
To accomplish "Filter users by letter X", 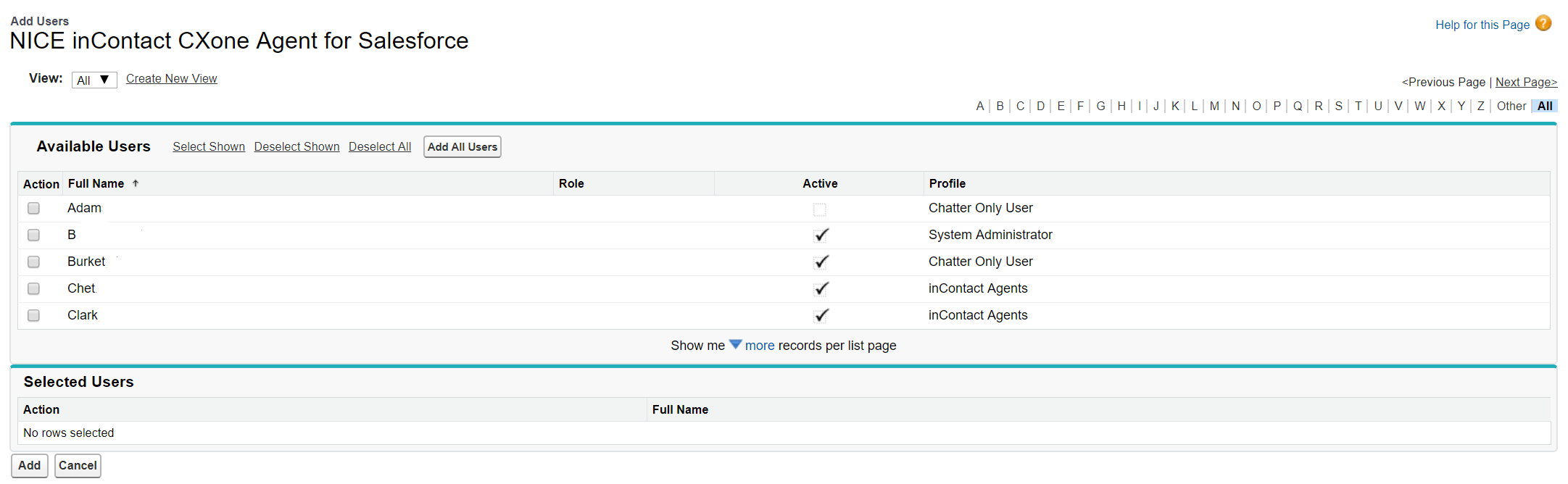I will (1442, 106).
